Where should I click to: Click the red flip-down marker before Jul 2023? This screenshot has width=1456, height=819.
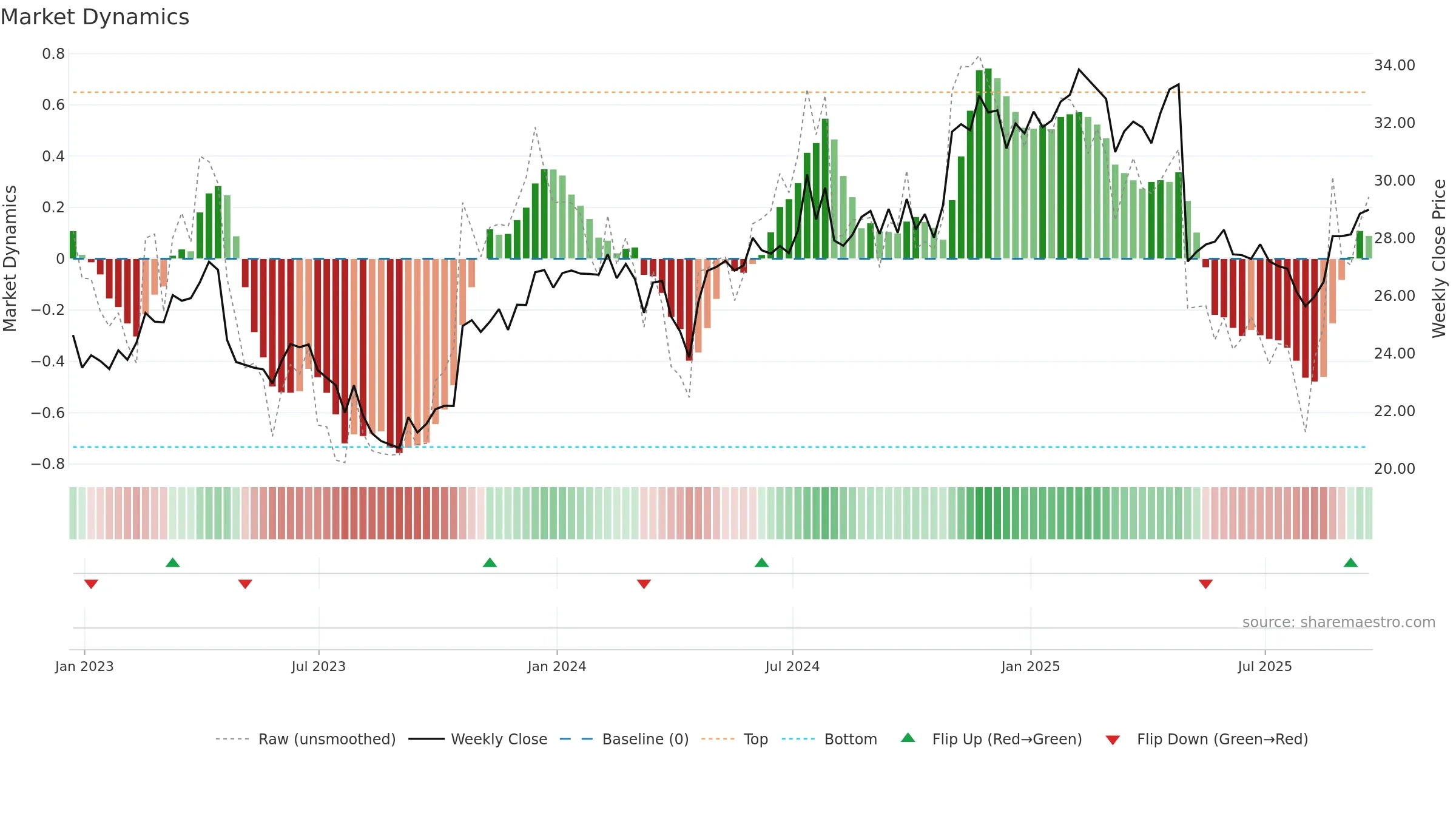click(245, 584)
